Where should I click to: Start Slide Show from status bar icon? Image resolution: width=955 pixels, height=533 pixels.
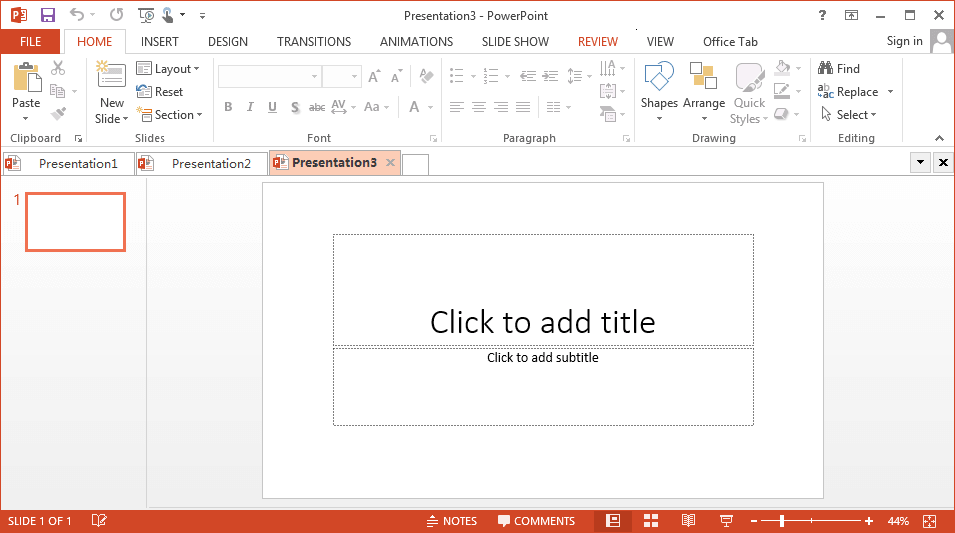coord(727,521)
